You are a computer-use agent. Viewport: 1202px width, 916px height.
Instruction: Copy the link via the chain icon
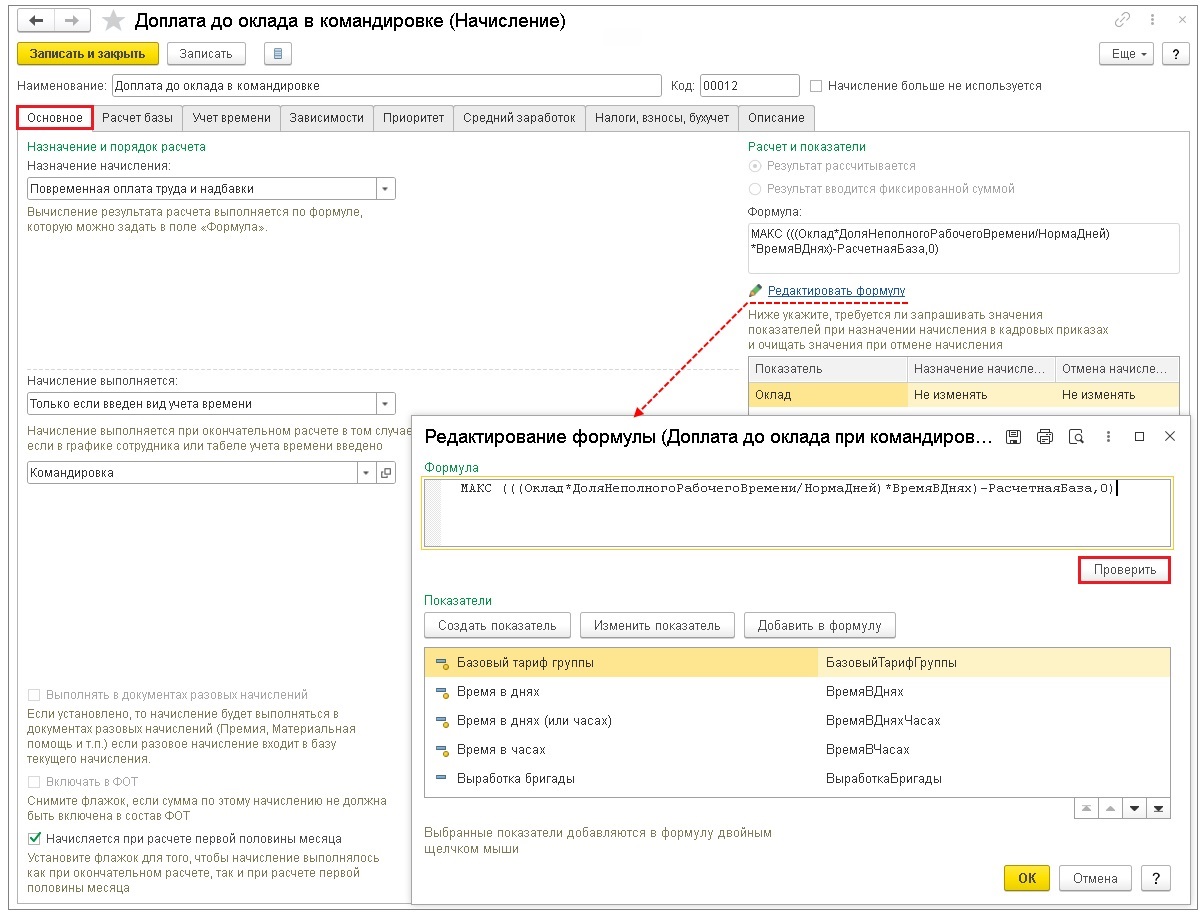coord(1123,20)
